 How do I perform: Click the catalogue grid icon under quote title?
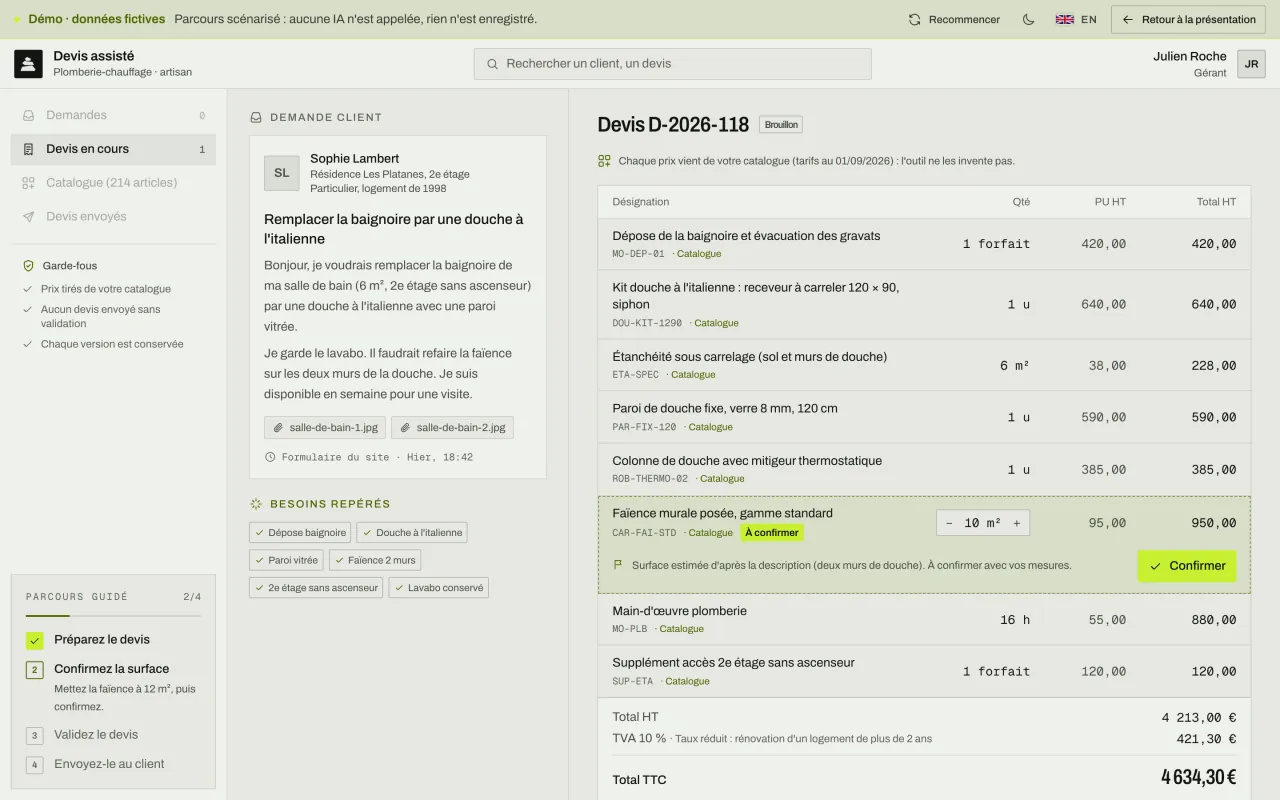tap(604, 161)
